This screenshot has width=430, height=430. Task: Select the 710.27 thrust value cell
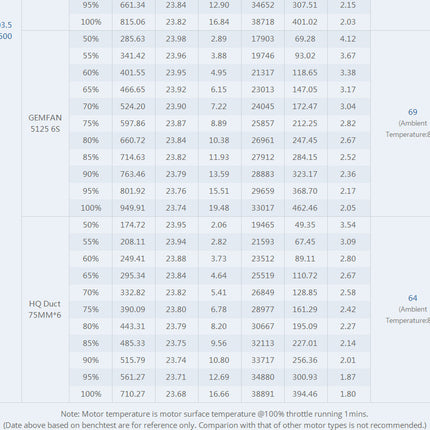pyautogui.click(x=133, y=394)
